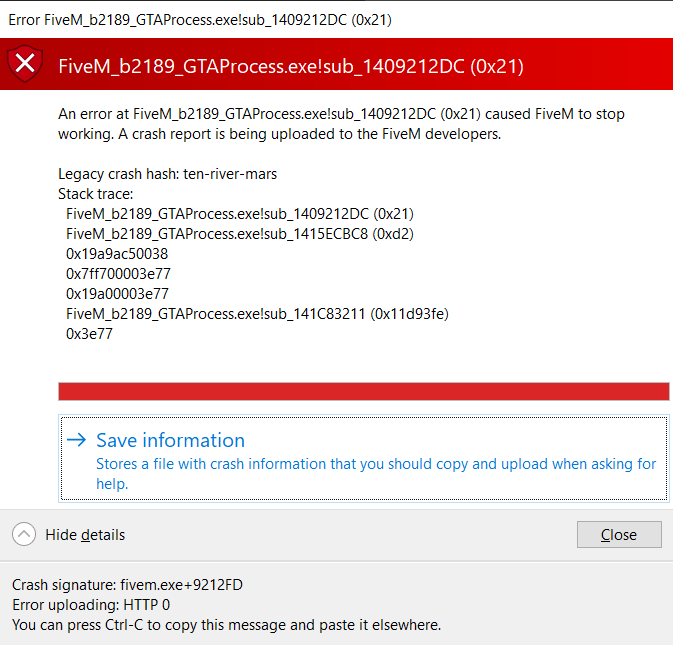Viewport: 673px width, 645px height.
Task: Select stack trace entry sub_1415ECBC8 (0xd2)
Action: tap(240, 234)
